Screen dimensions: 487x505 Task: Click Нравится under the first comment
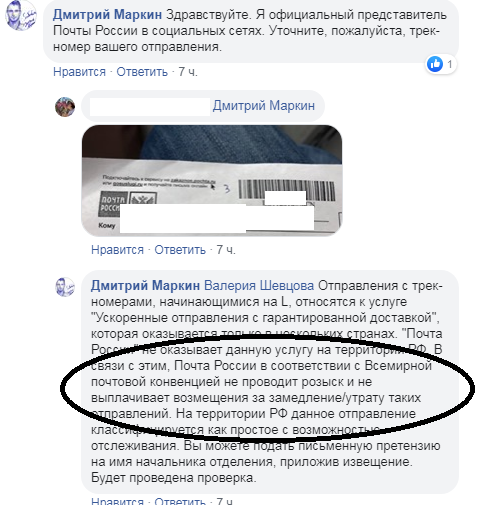pyautogui.click(x=79, y=72)
